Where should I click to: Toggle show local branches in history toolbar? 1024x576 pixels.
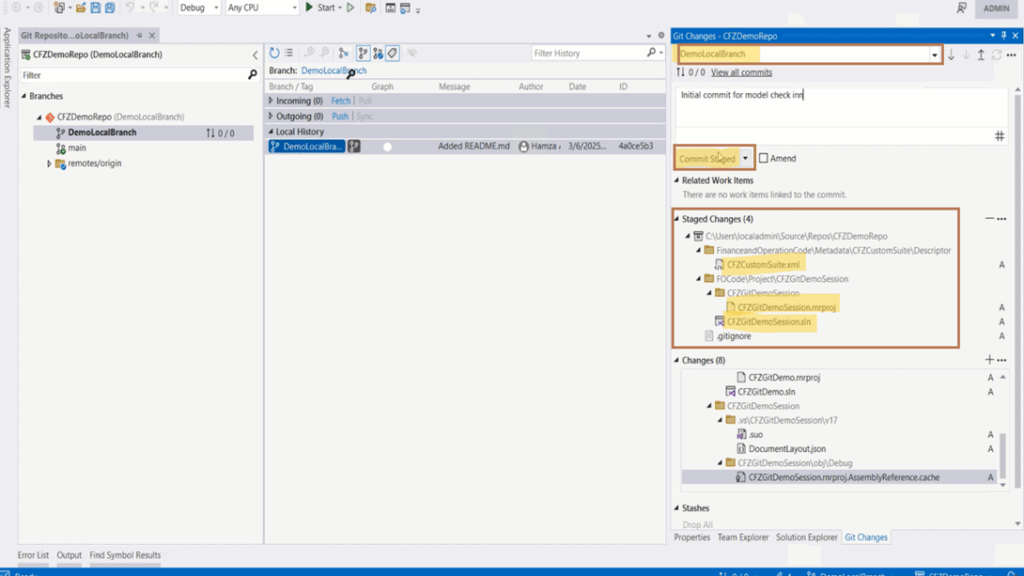pos(363,53)
